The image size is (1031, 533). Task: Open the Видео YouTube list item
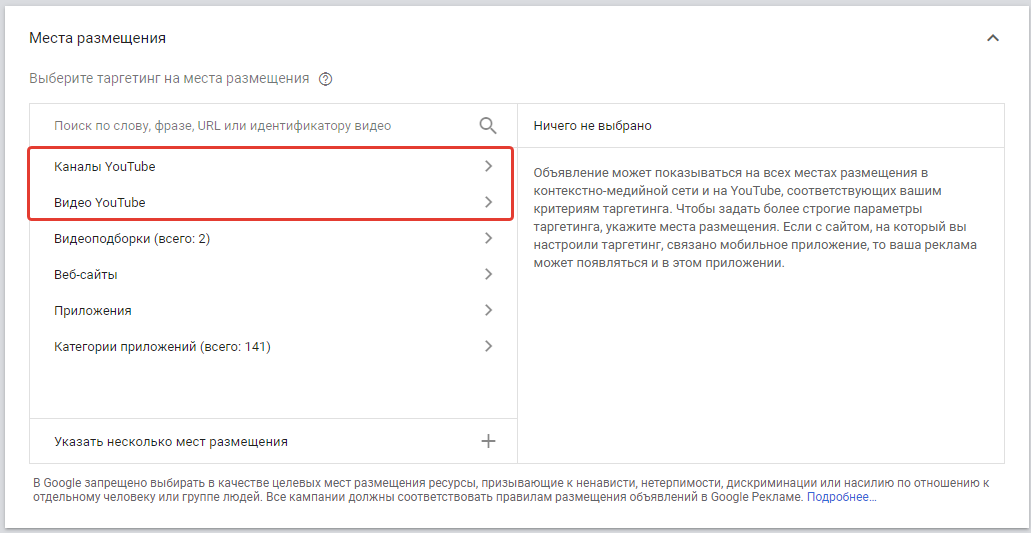click(273, 203)
